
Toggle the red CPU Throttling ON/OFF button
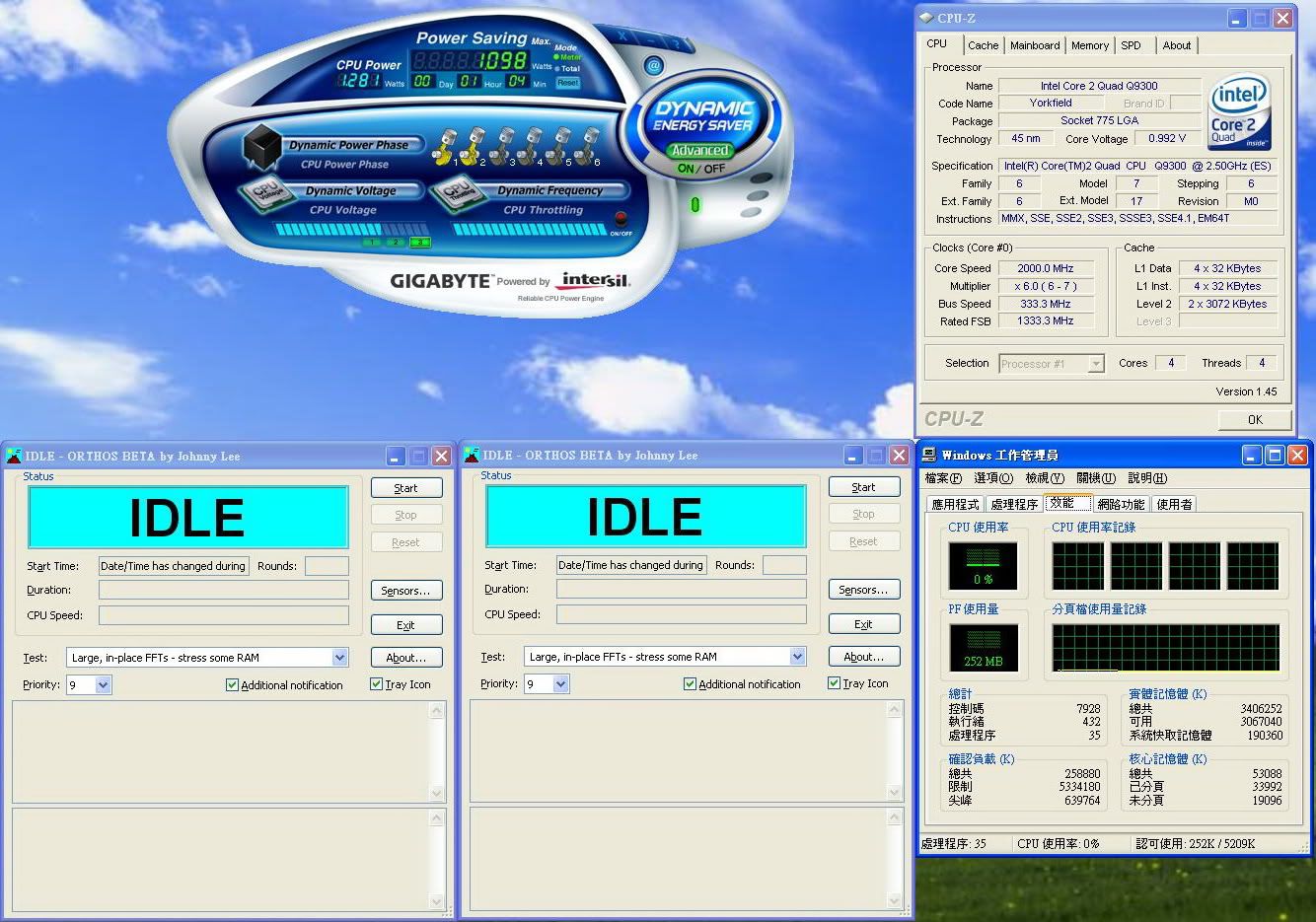coord(621,220)
